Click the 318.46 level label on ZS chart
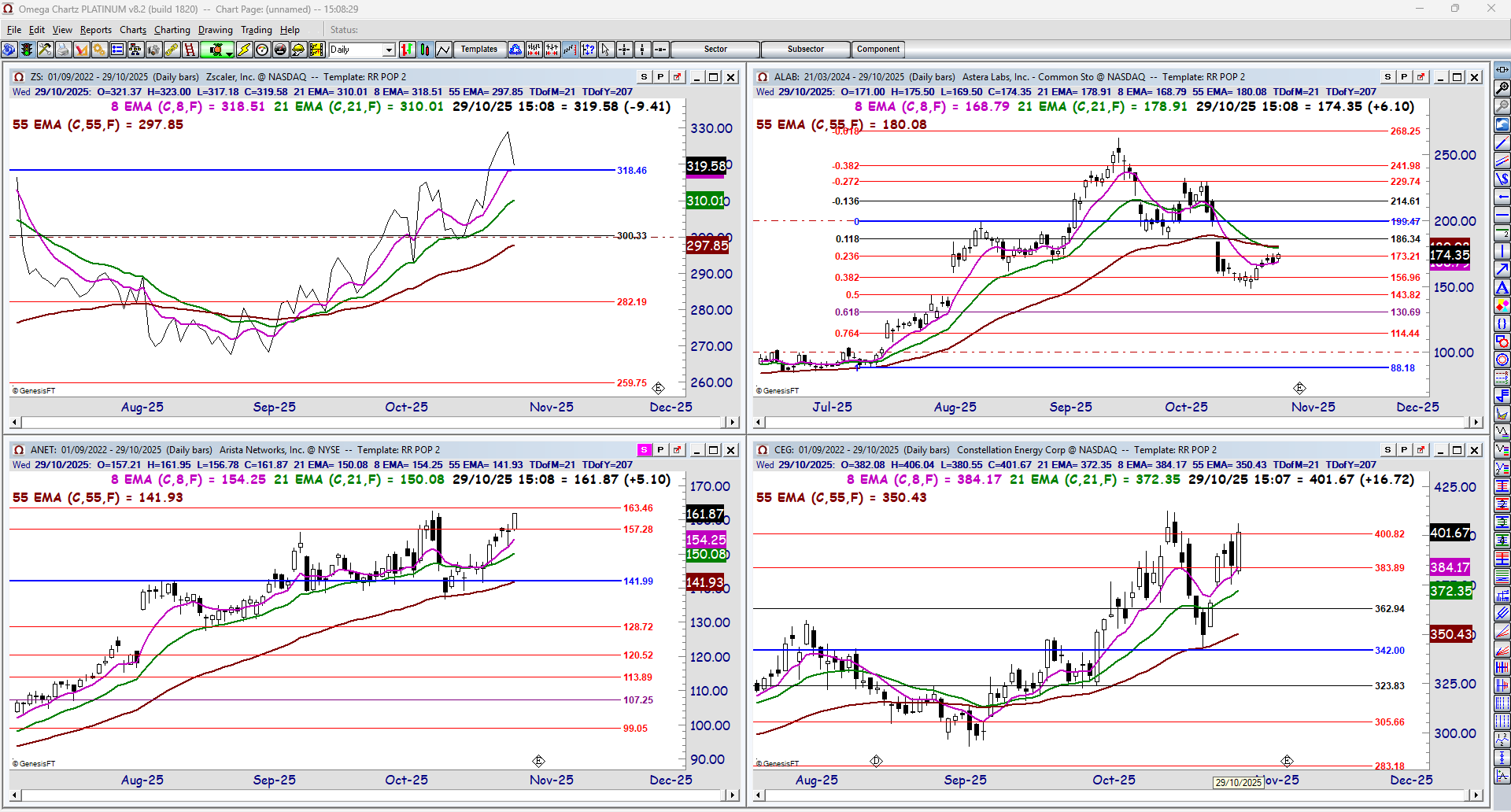Viewport: 1511px width, 812px height. click(632, 171)
